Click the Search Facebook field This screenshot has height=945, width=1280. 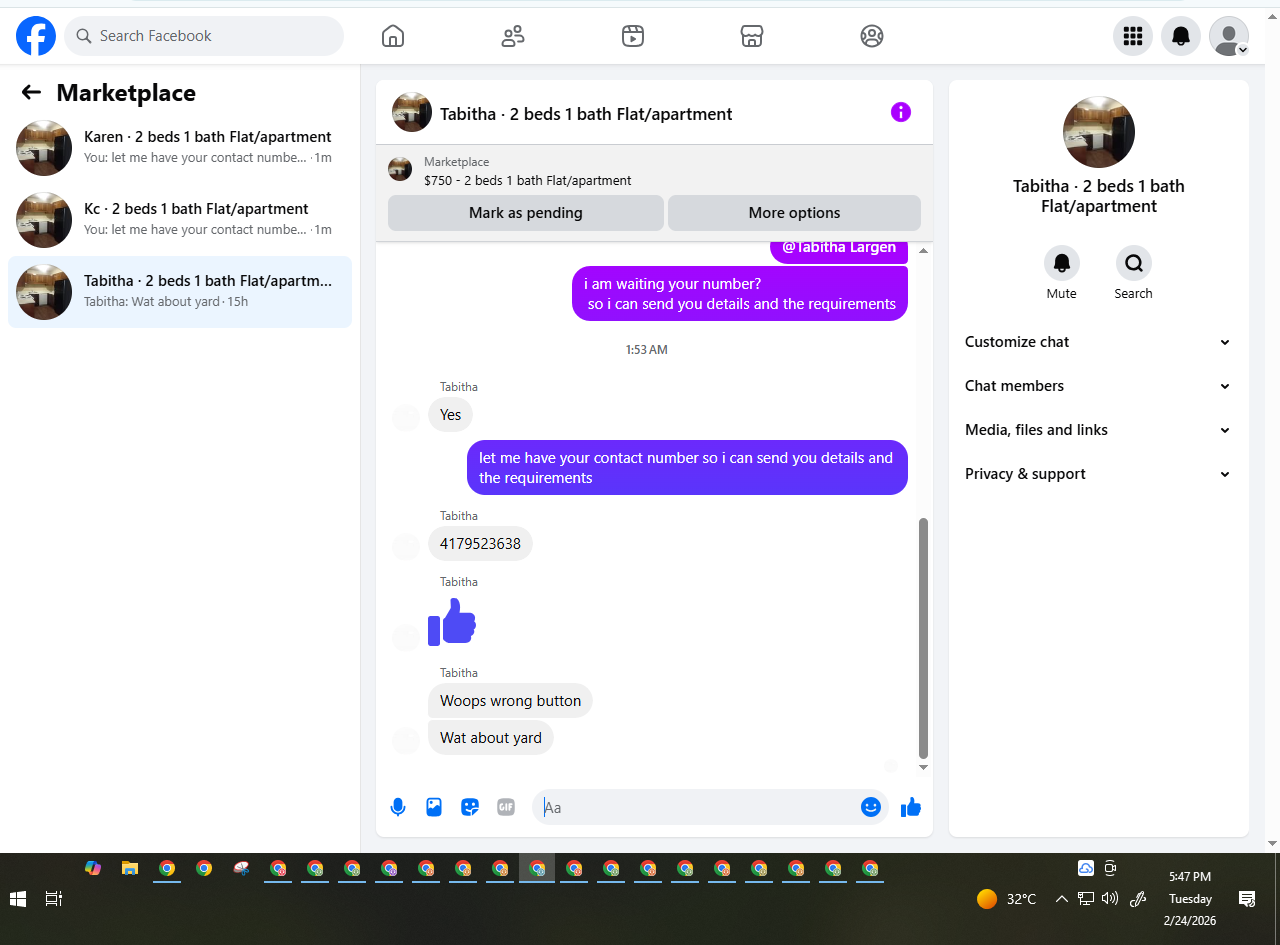pos(204,36)
